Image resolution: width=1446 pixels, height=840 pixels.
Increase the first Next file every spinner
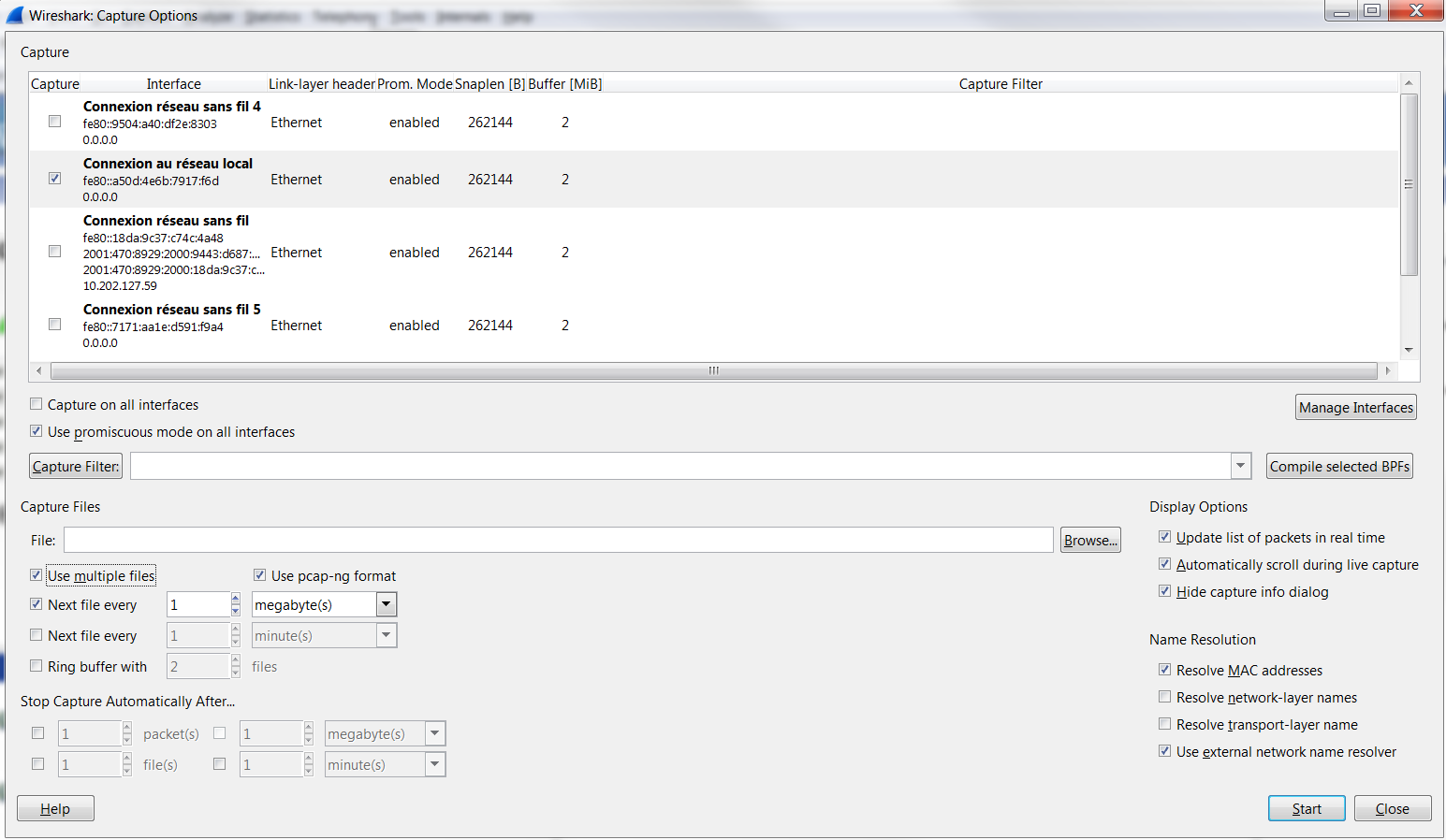click(x=236, y=599)
